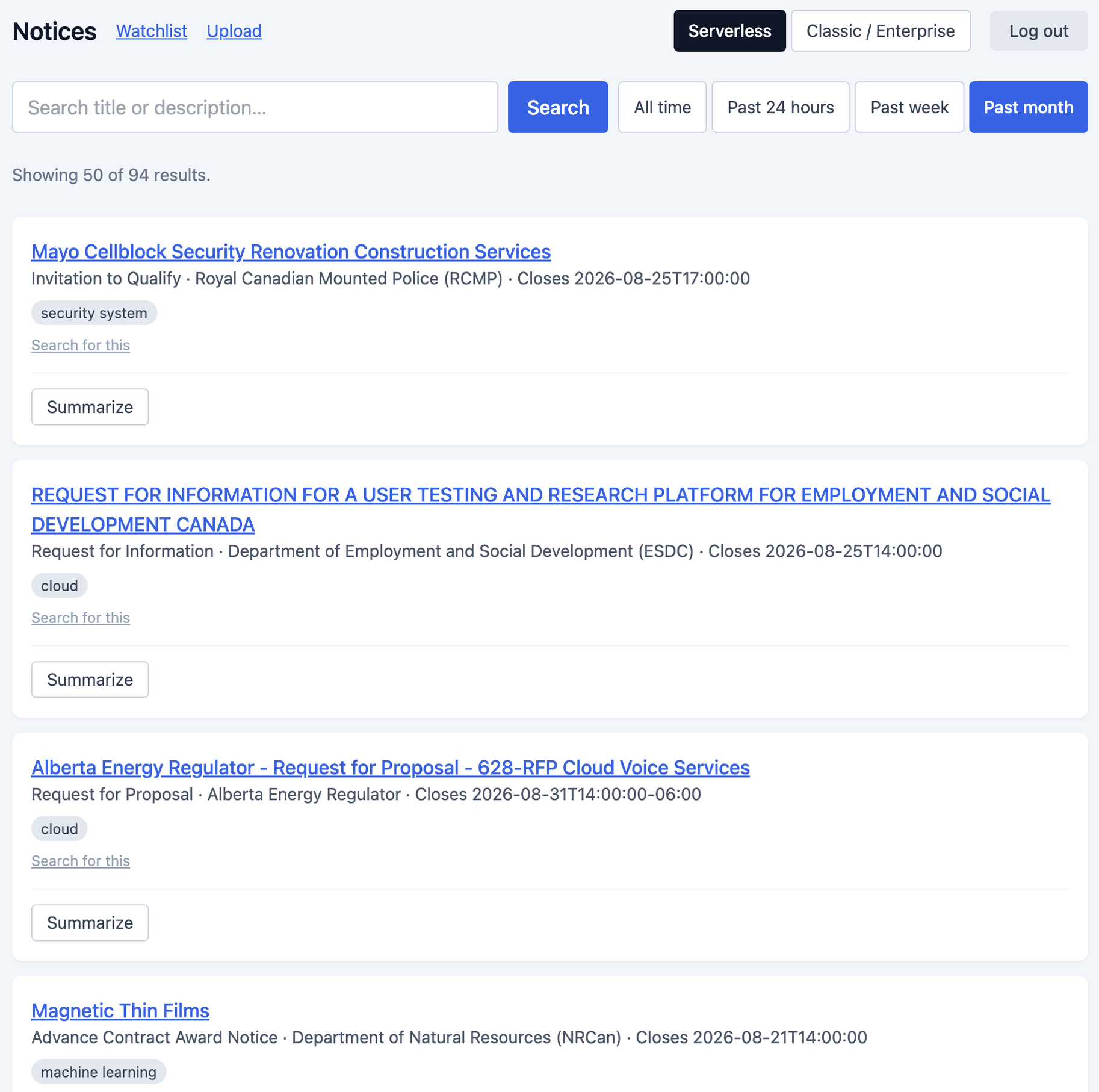1099x1092 pixels.
Task: Open Alberta Energy Regulator Cloud Voice notice
Action: (x=390, y=768)
